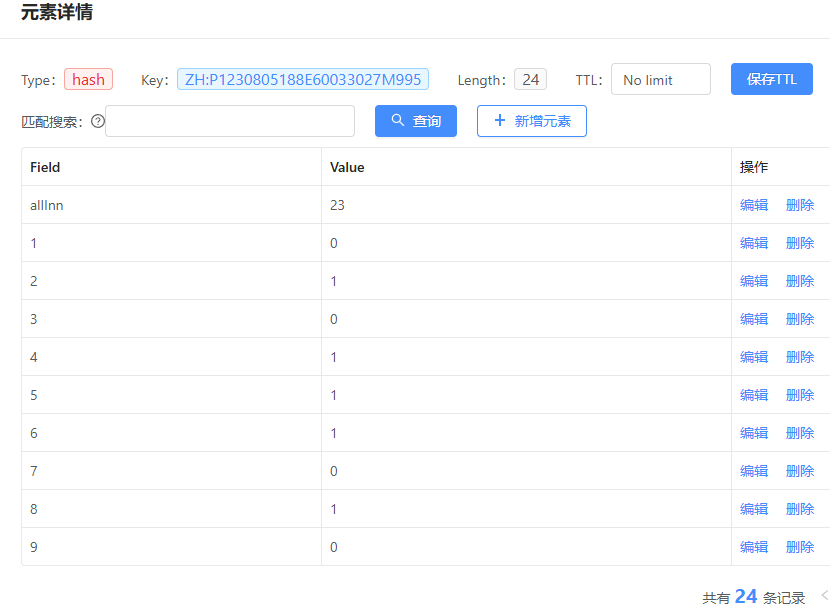The width and height of the screenshot is (830, 615).
Task: Click the 新增元素 add button
Action: pyautogui.click(x=531, y=121)
